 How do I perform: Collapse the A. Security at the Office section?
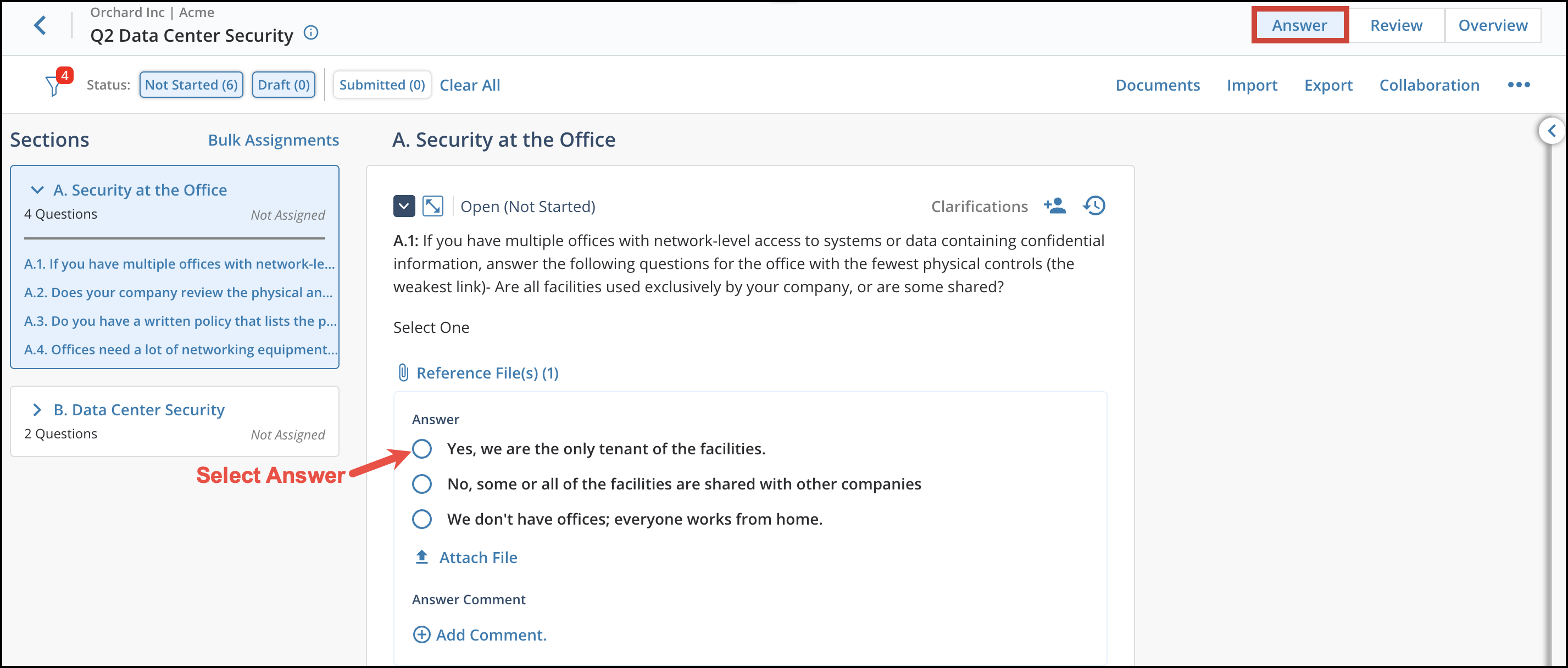pyautogui.click(x=37, y=191)
